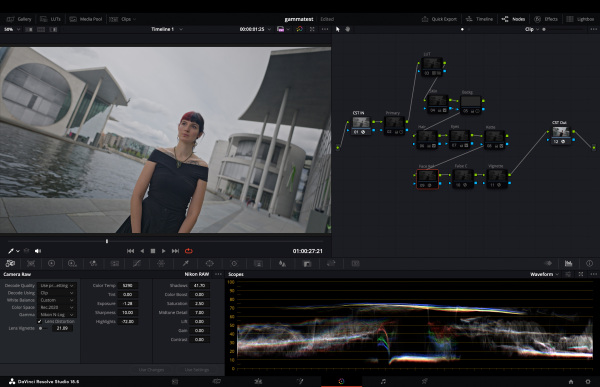This screenshot has height=387, width=600.
Task: Open the Waveform scope type dropdown
Action: (x=544, y=274)
